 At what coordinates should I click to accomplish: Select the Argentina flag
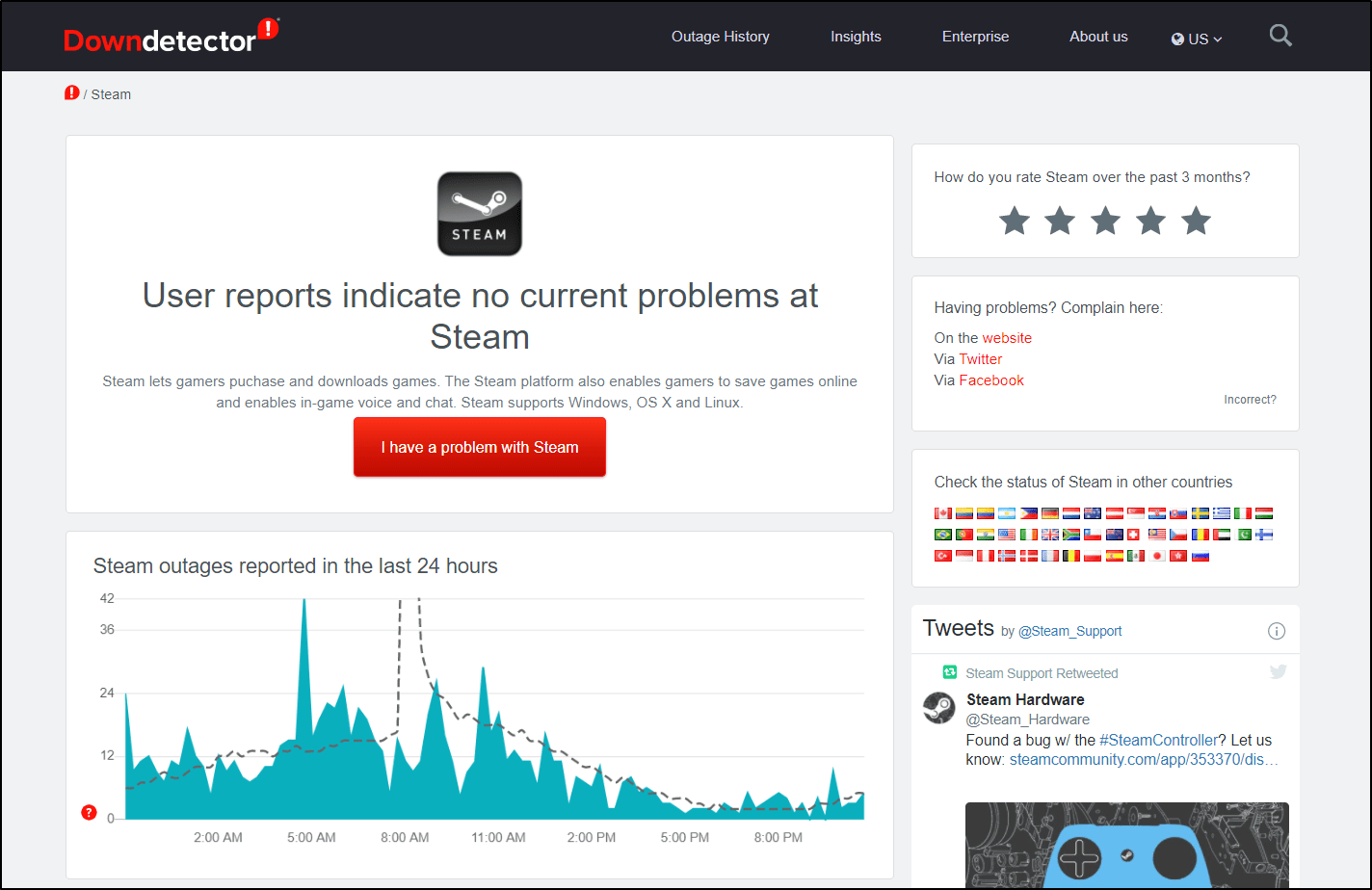click(1007, 513)
